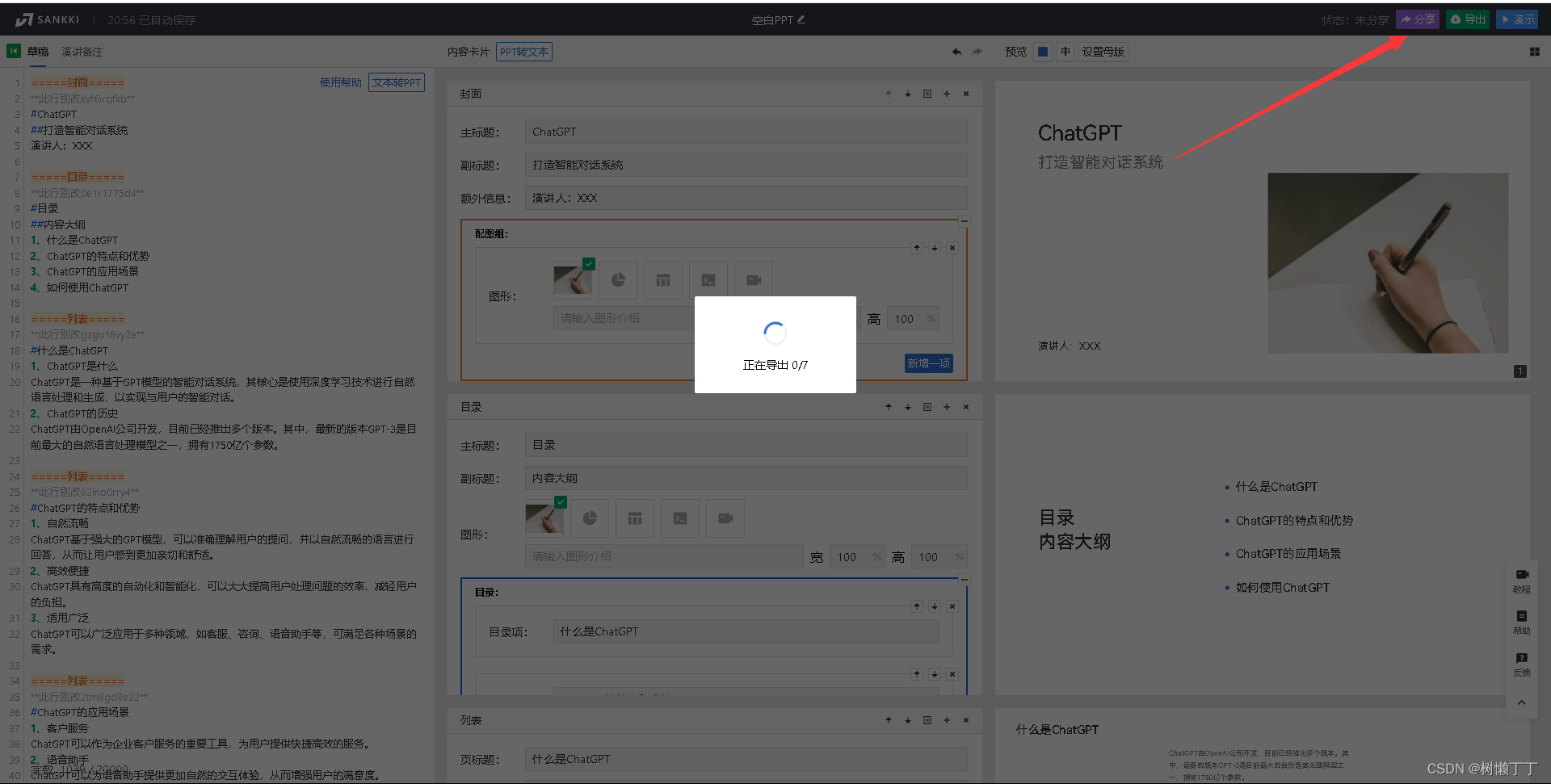Image resolution: width=1551 pixels, height=784 pixels.
Task: Move 配图组 item up in 封面 card
Action: pyautogui.click(x=917, y=248)
